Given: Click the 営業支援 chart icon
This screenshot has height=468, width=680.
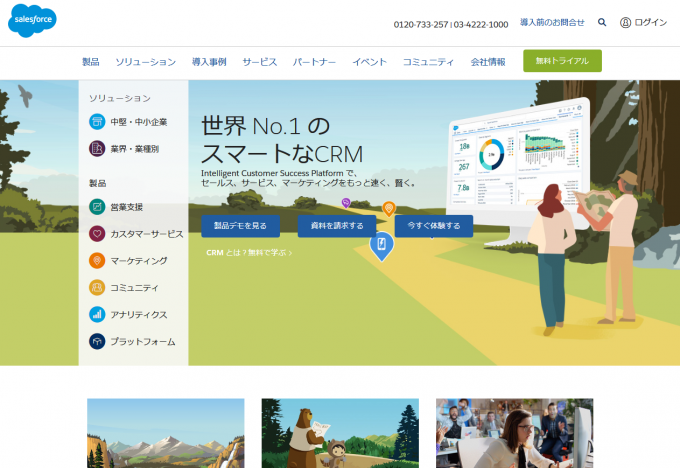Looking at the screenshot, I should 97,207.
